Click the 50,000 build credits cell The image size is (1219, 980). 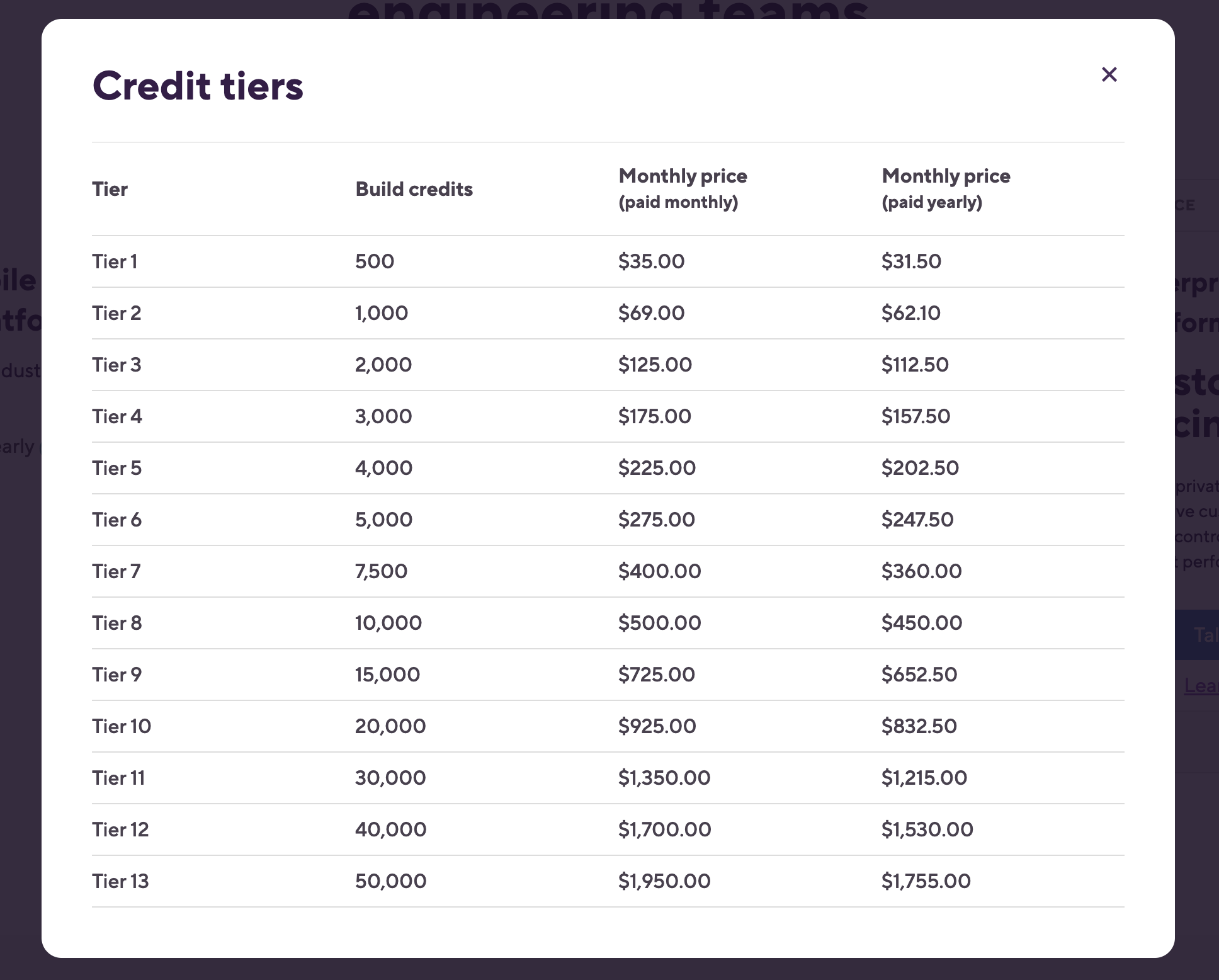(x=390, y=881)
